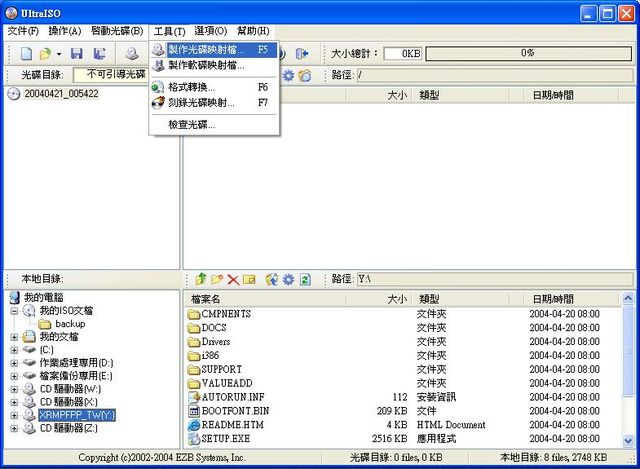The image size is (640, 469).
Task: Click the local 路徑 Y:\ path field
Action: pyautogui.click(x=495, y=279)
